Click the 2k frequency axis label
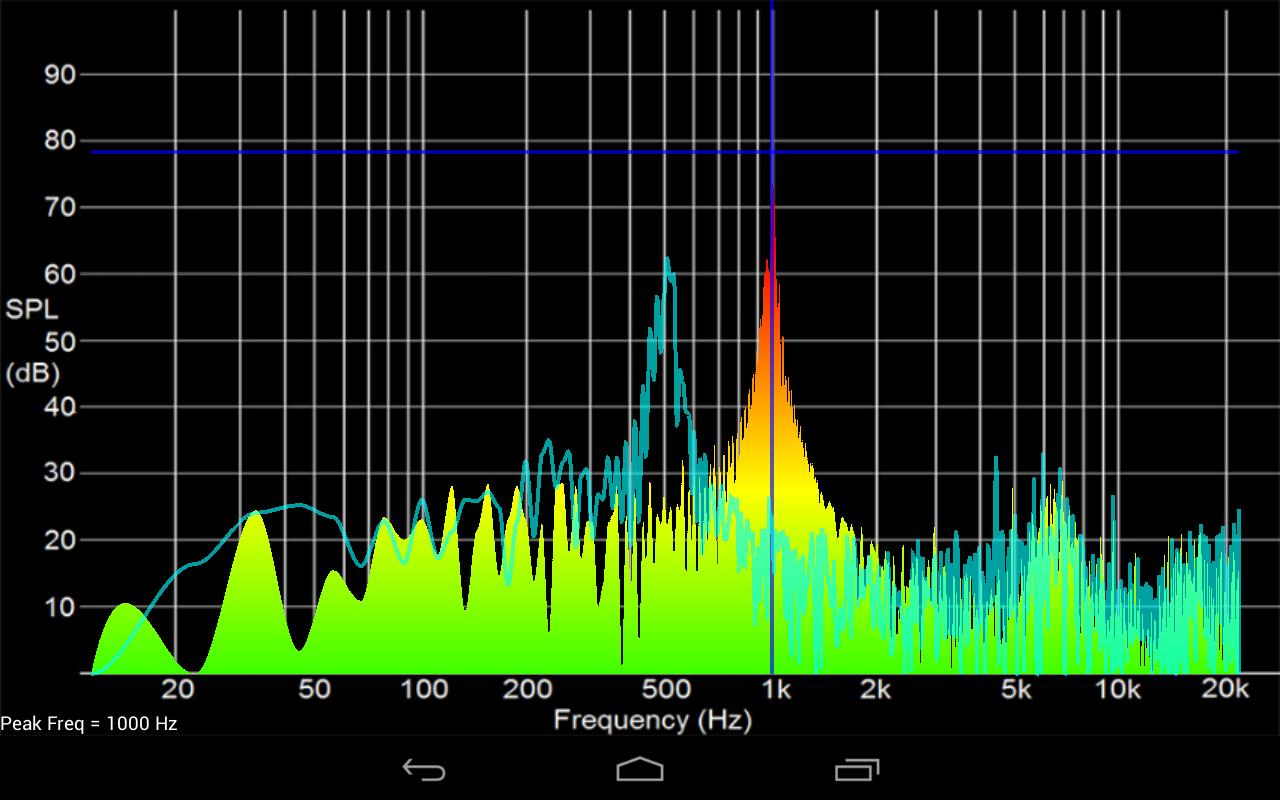The width and height of the screenshot is (1280, 800). pos(876,689)
